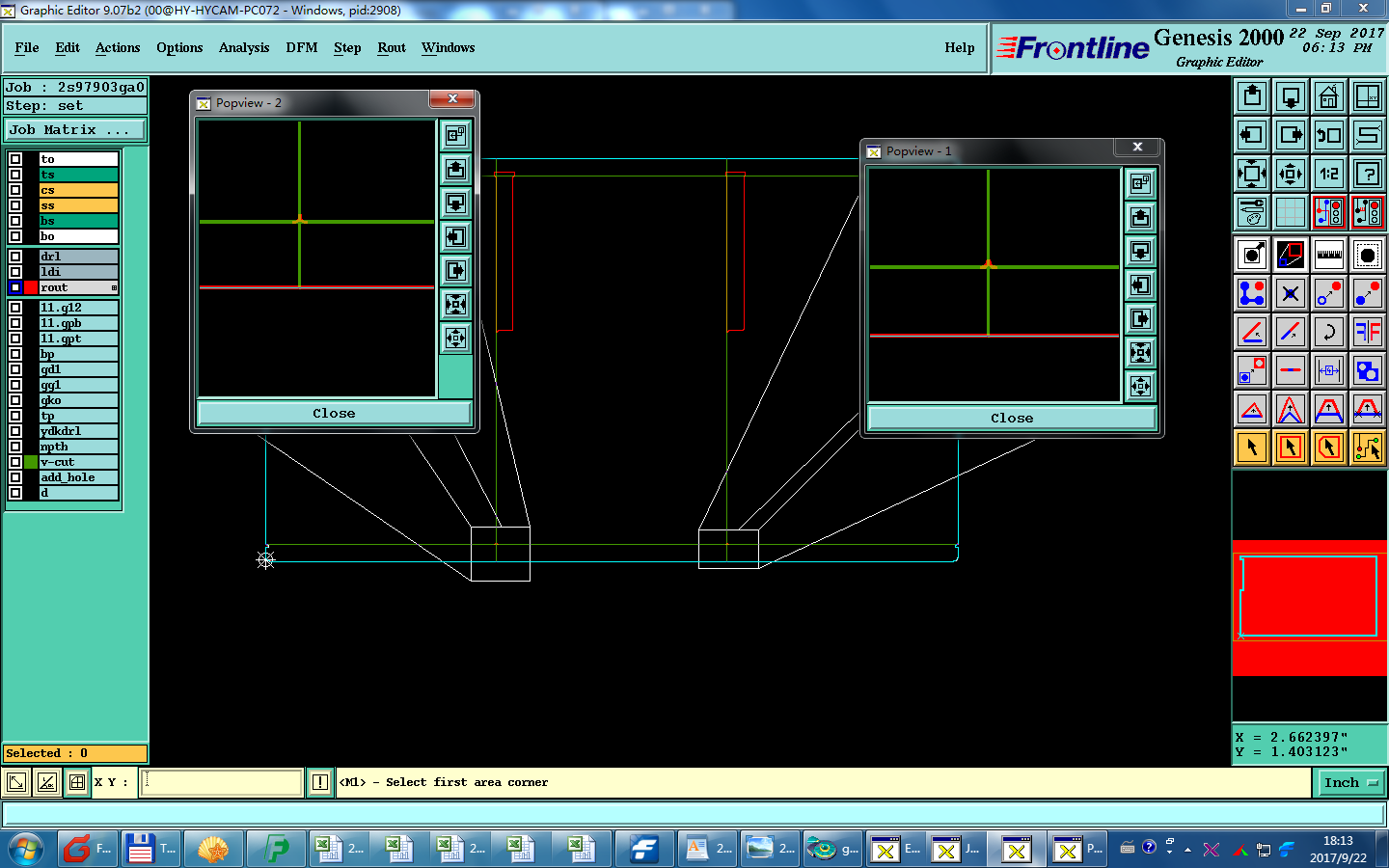Toggle the 'gko' layer checkbox
The height and width of the screenshot is (868, 1389).
click(15, 400)
